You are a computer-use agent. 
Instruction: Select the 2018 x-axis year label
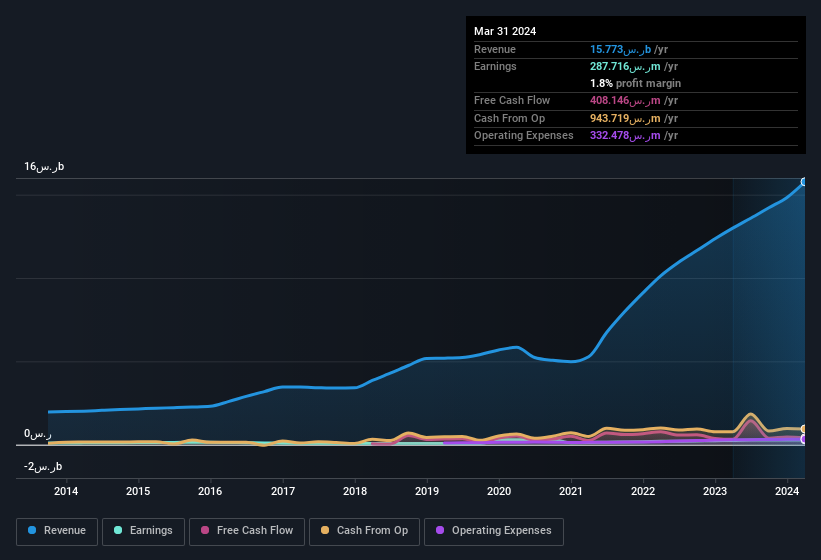click(354, 491)
